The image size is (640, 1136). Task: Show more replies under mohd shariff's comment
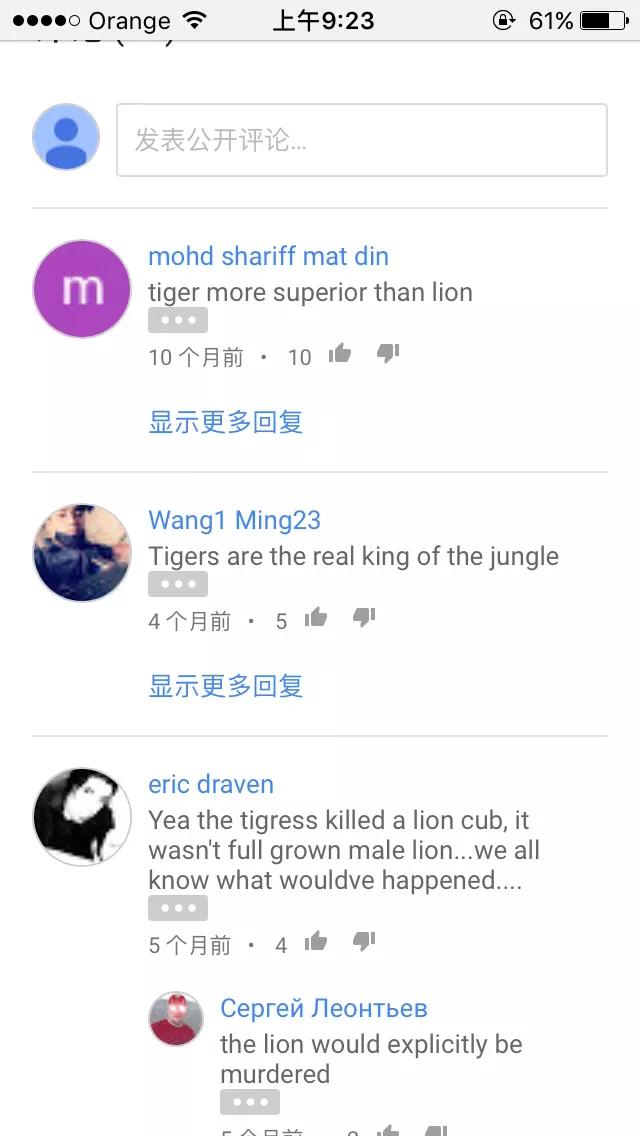point(225,422)
